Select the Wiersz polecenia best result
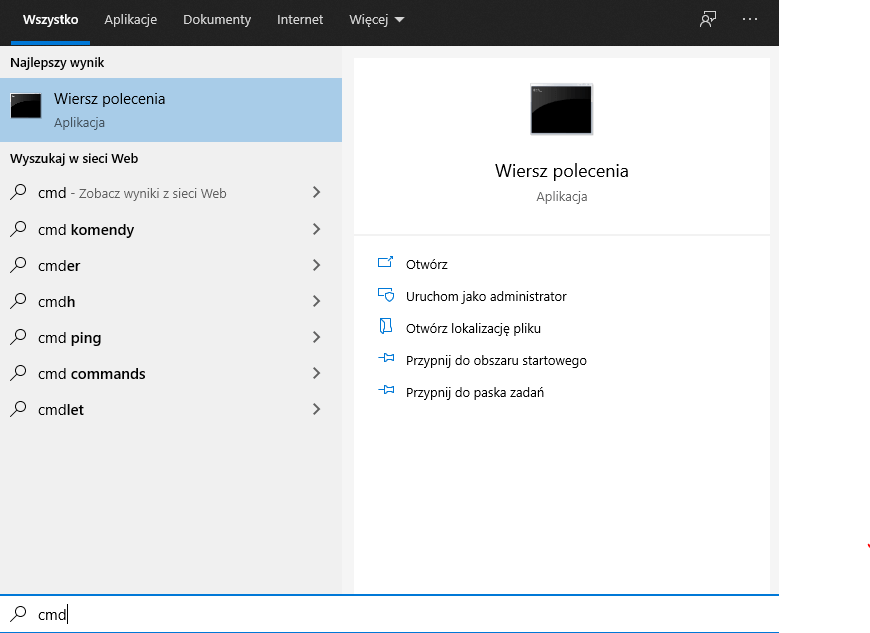The image size is (870, 633). pos(171,110)
